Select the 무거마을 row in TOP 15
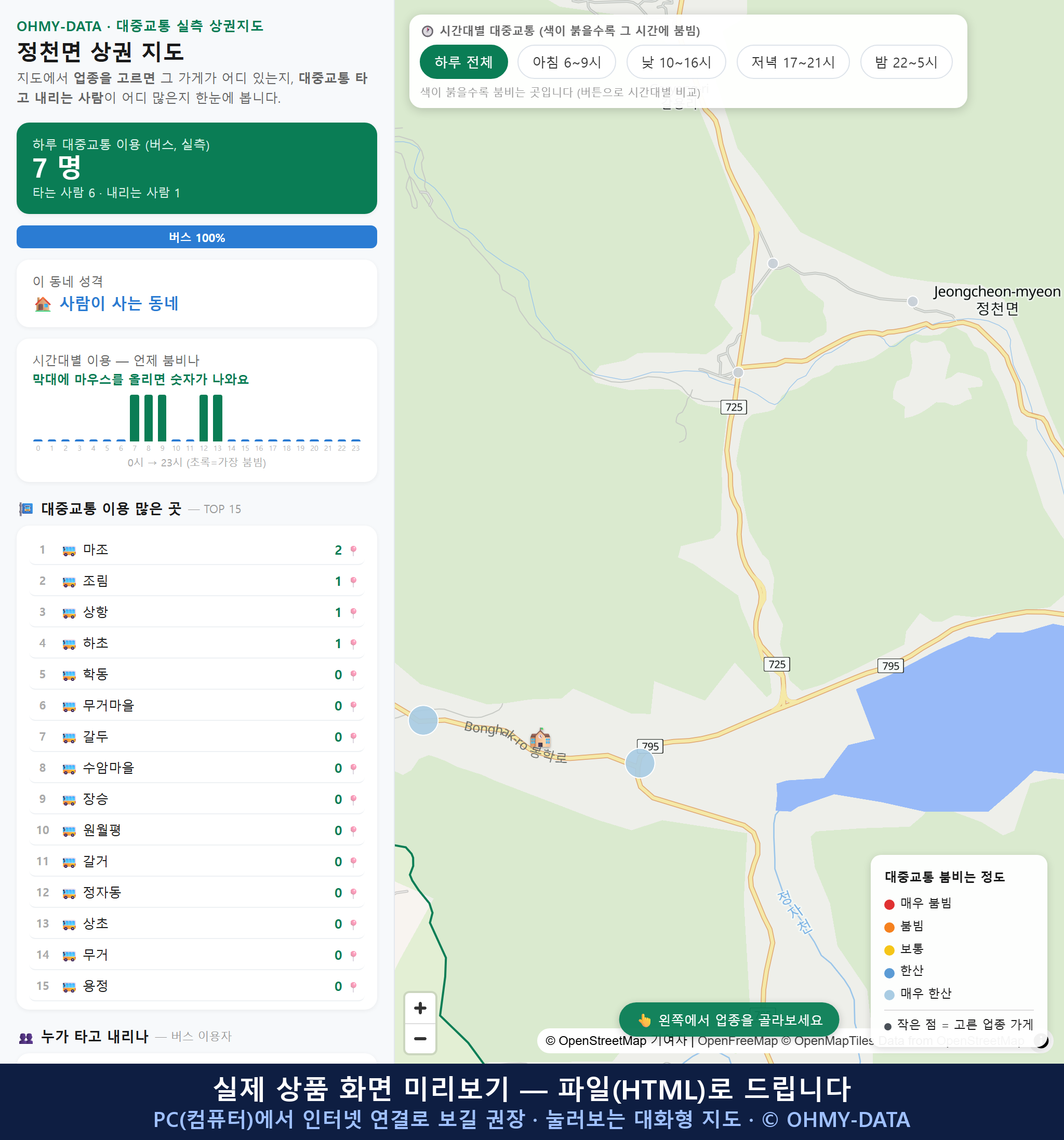 coord(196,705)
